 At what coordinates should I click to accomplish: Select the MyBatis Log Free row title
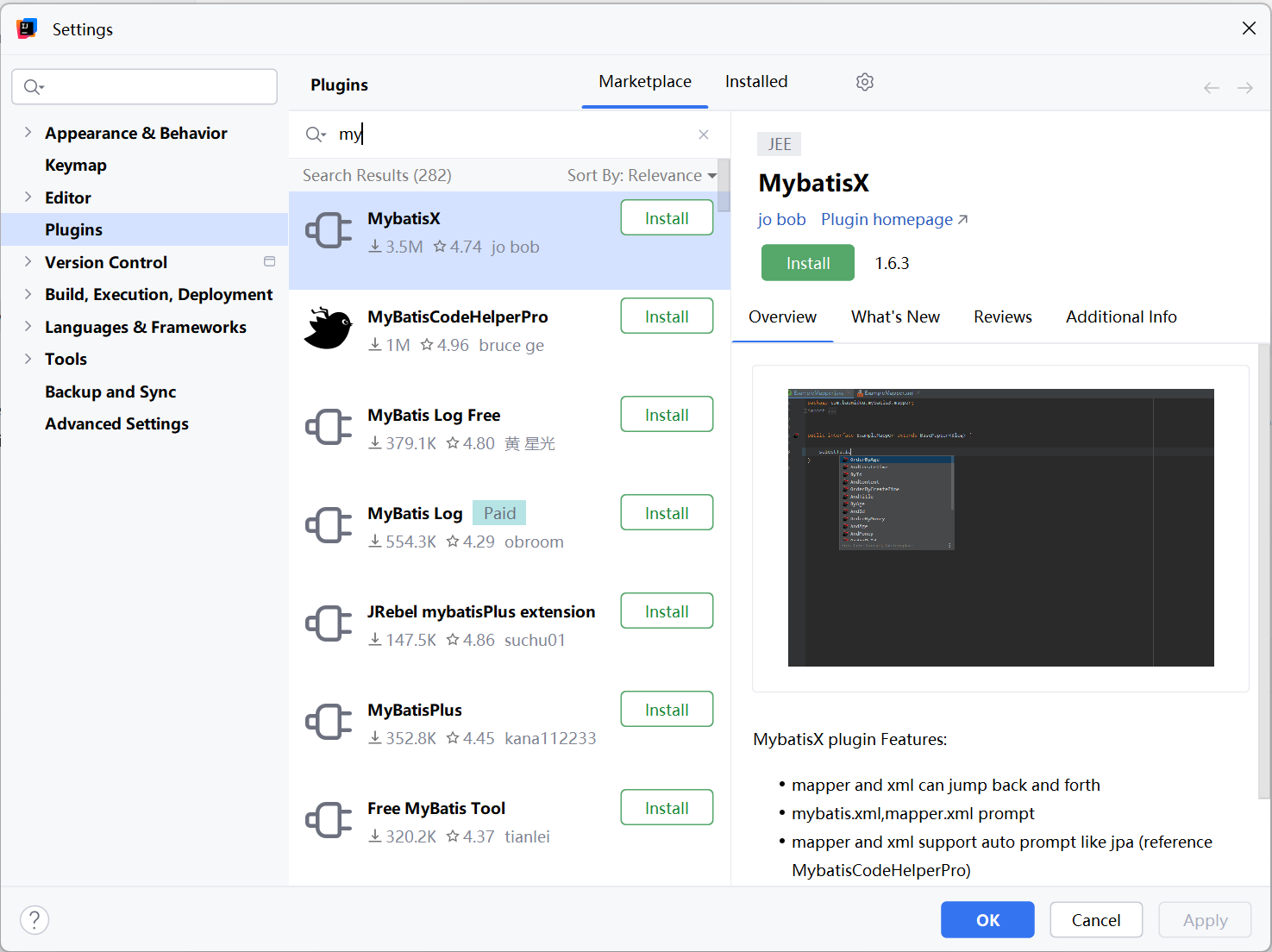click(x=434, y=415)
